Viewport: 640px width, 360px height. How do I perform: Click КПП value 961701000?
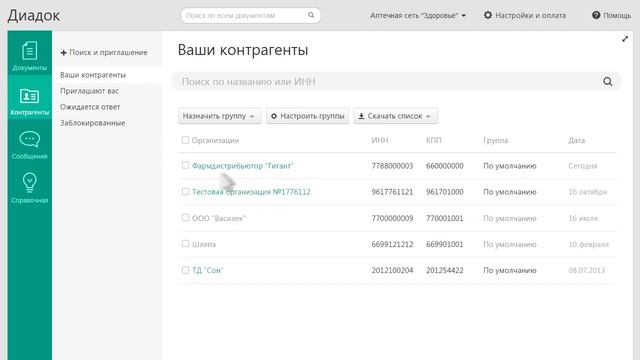(x=444, y=192)
